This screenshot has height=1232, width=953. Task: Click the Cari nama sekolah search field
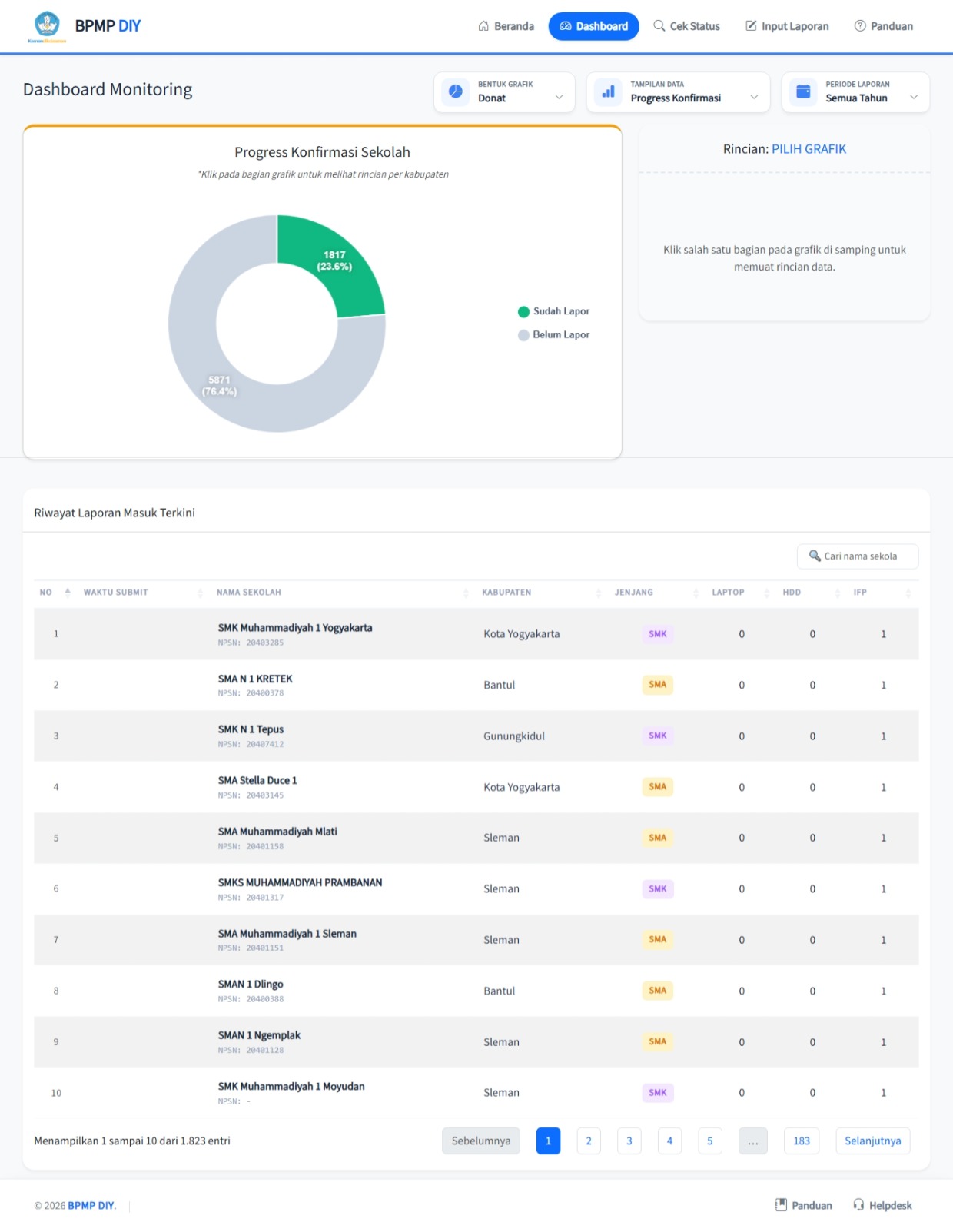(x=858, y=556)
